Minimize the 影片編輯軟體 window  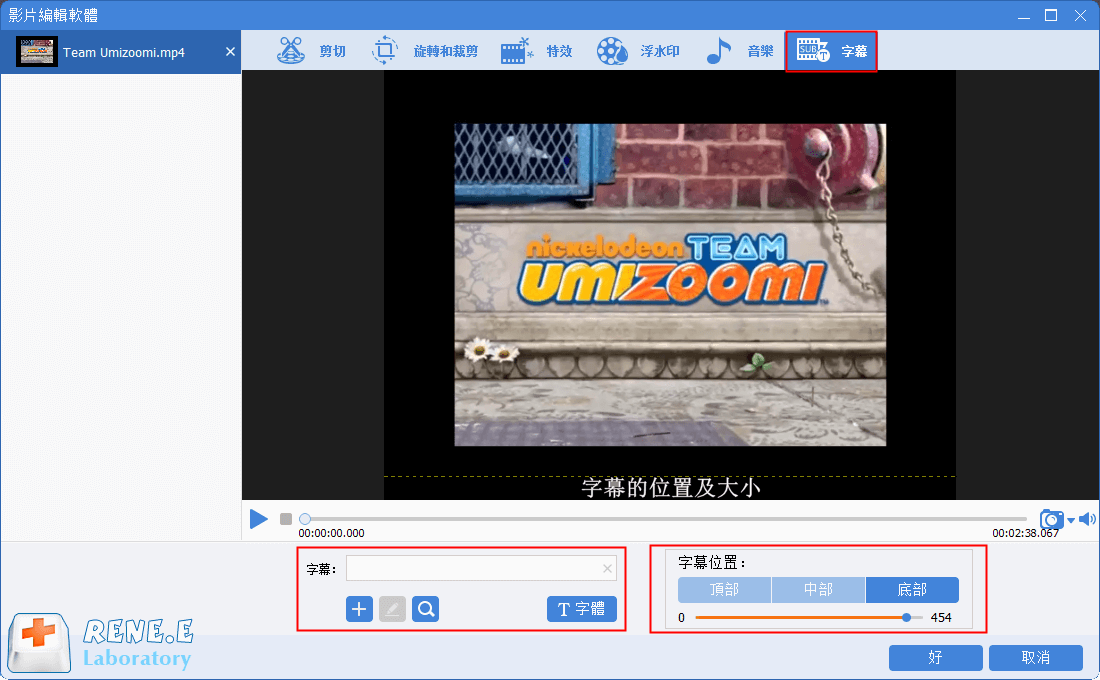pos(1024,15)
